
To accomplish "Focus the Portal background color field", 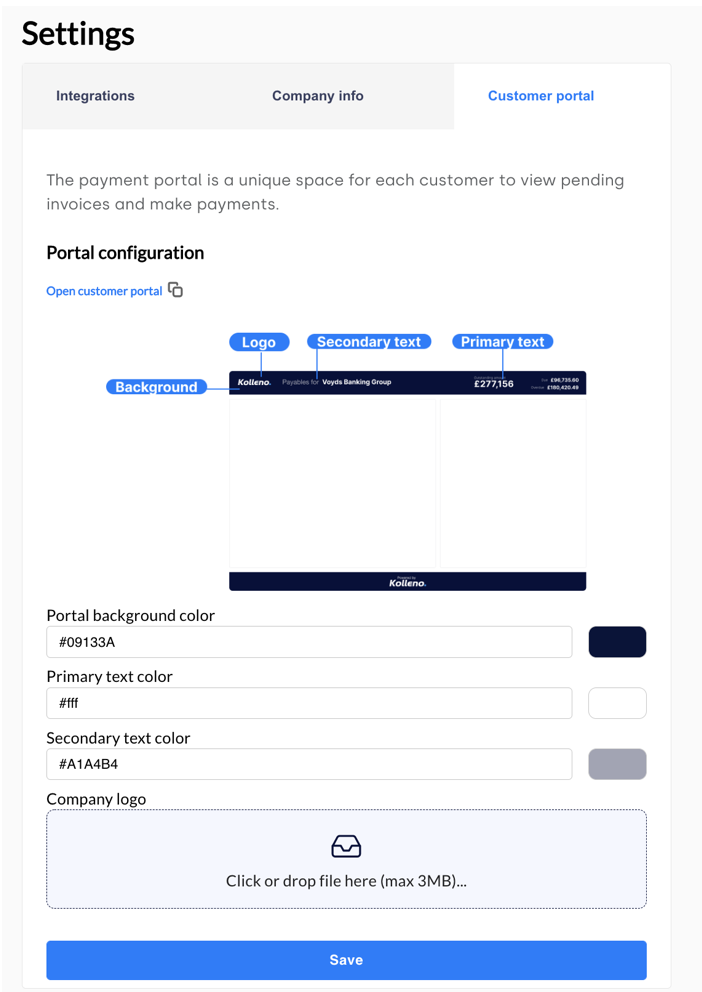I will pyautogui.click(x=309, y=642).
